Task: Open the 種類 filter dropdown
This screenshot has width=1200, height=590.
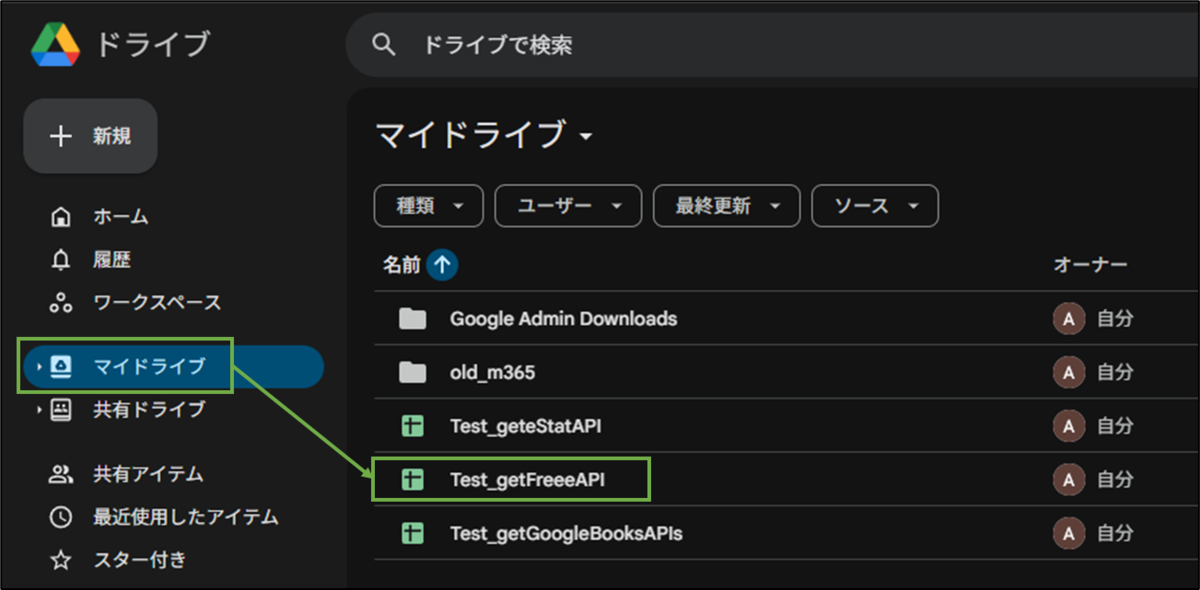Action: 428,206
